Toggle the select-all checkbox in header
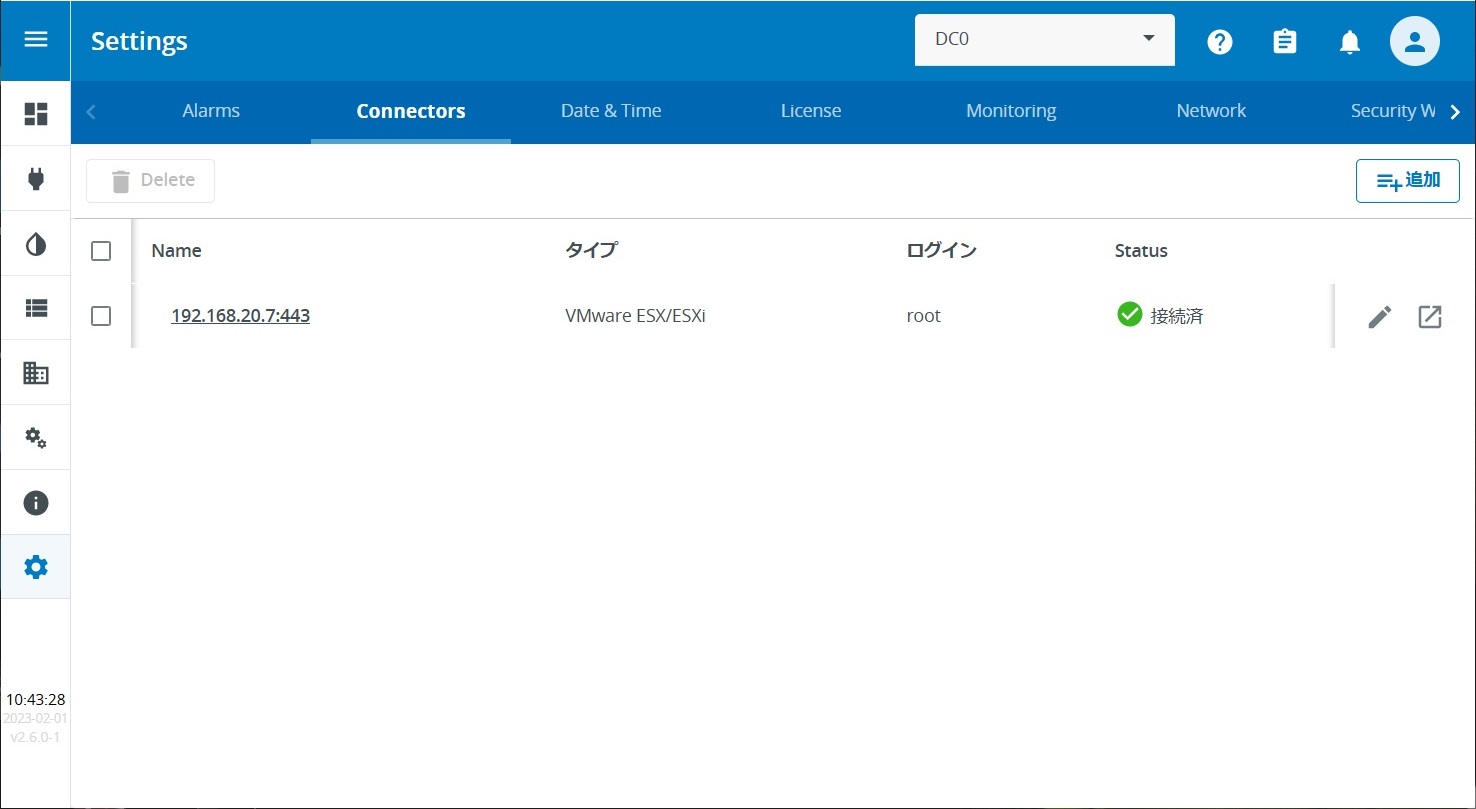The image size is (1476, 809). [x=101, y=251]
